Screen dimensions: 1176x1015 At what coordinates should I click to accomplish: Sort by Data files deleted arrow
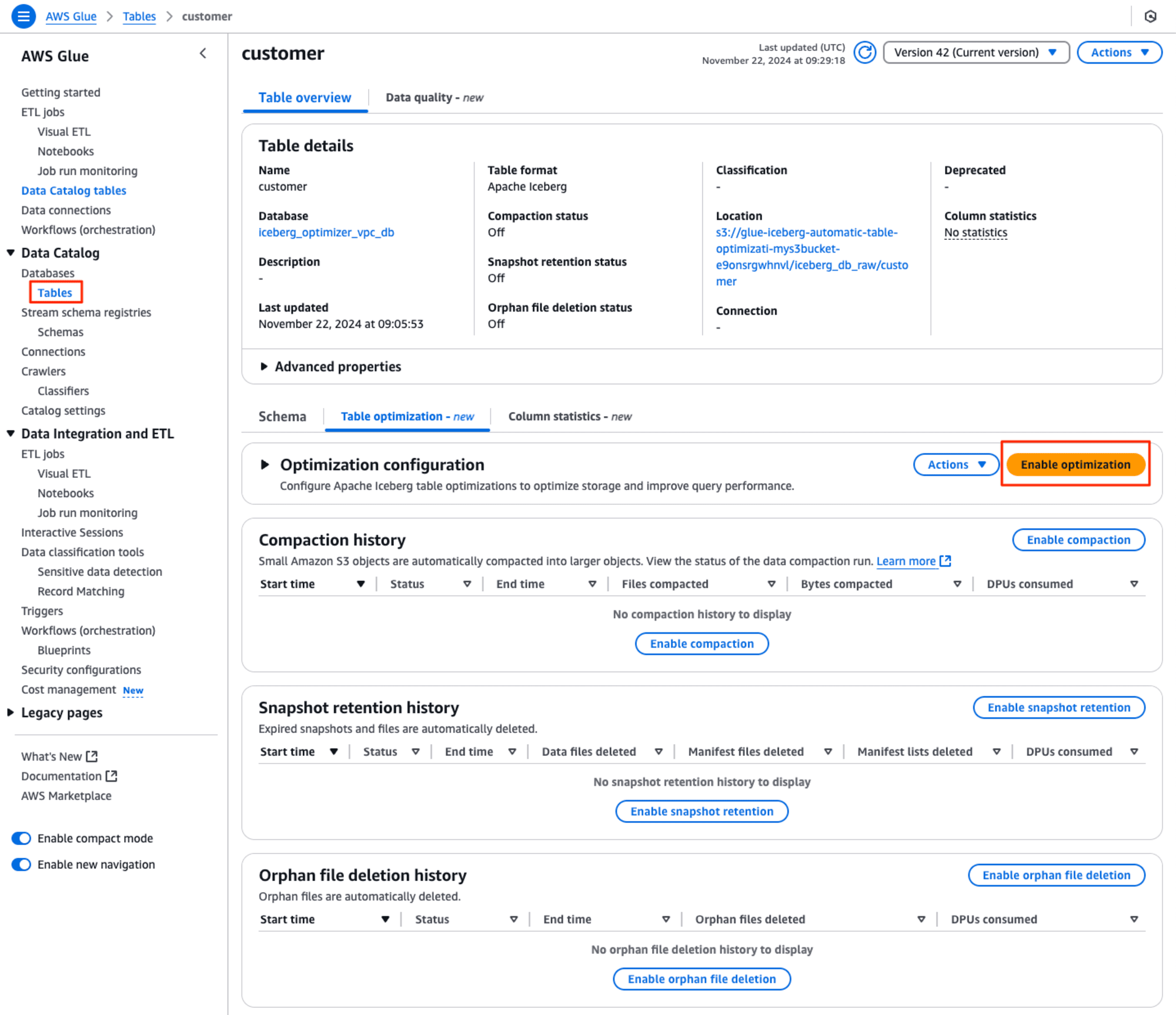659,751
